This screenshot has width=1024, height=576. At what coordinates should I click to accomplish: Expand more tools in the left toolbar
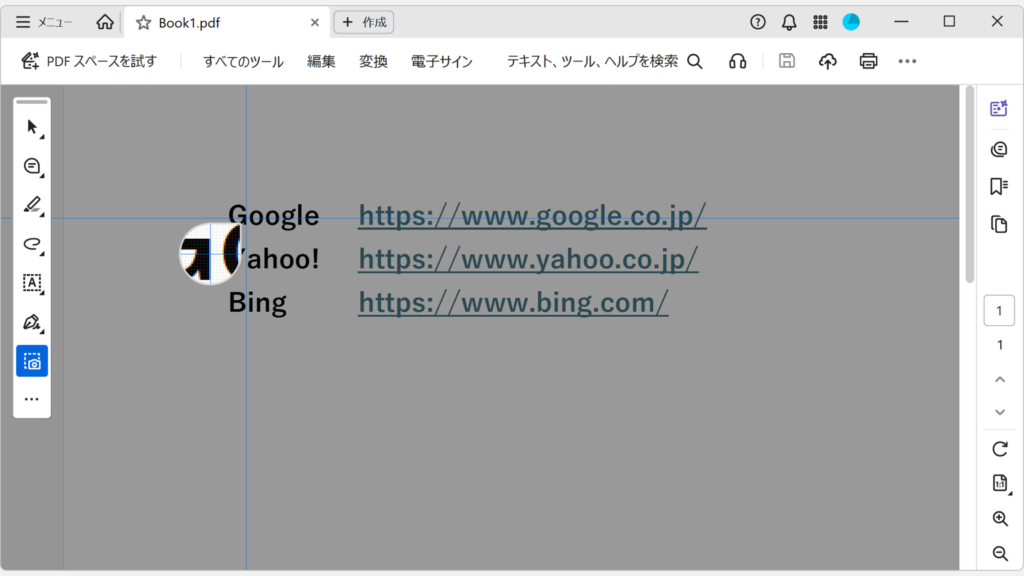tap(32, 399)
